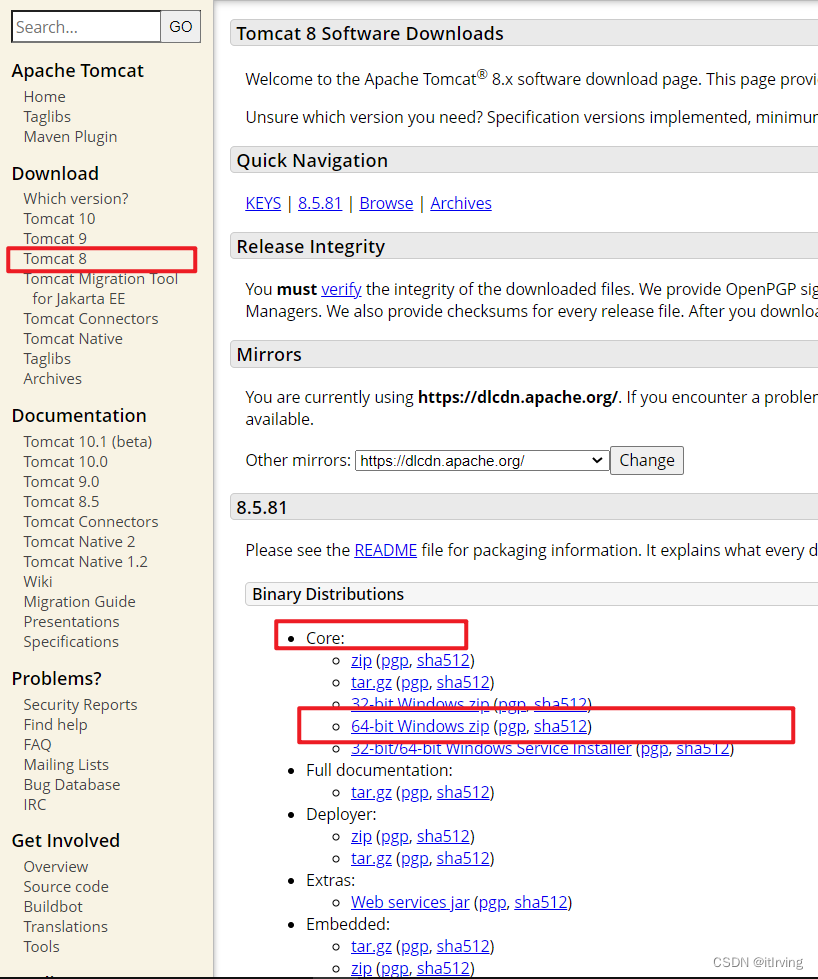Download the Core tar.gz package
818x979 pixels.
371,682
